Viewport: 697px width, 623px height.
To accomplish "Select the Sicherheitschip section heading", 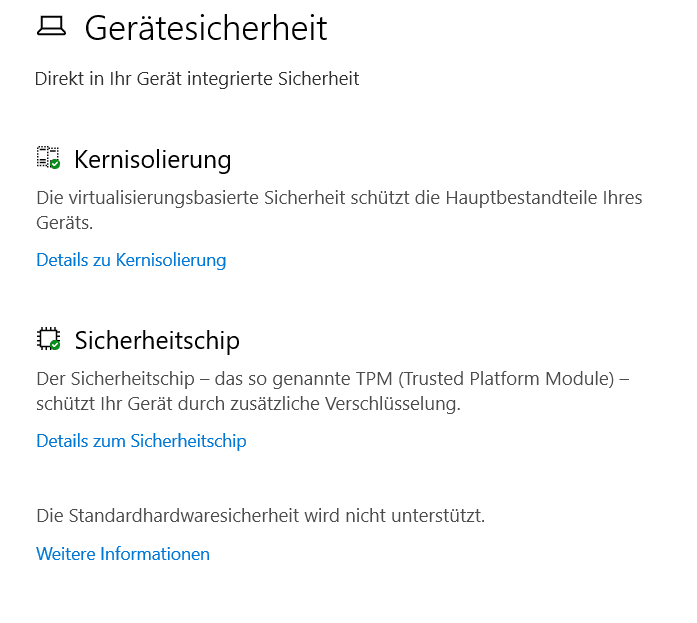I will coord(157,340).
